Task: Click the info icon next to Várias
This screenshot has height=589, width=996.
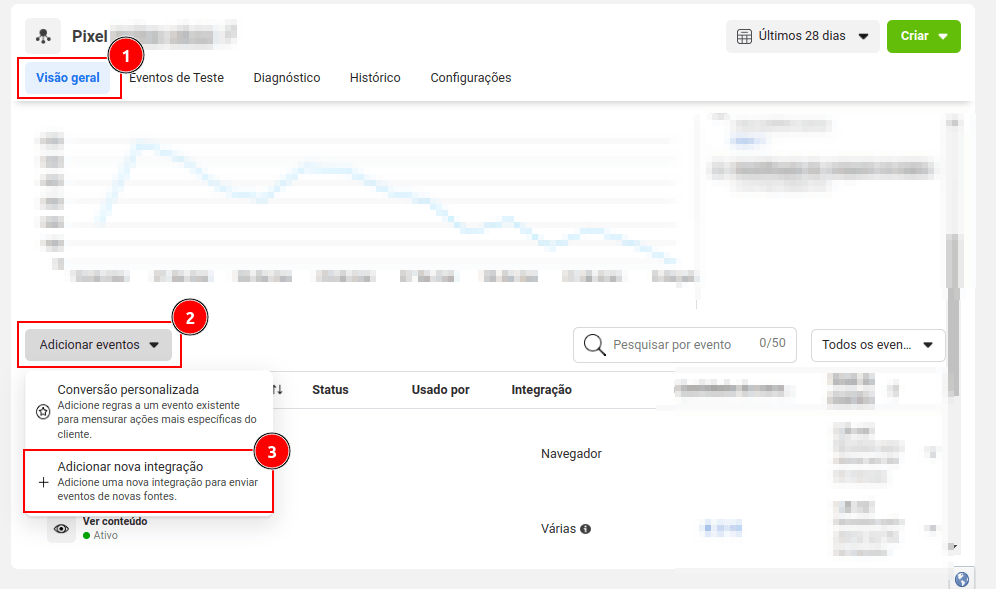Action: point(586,529)
